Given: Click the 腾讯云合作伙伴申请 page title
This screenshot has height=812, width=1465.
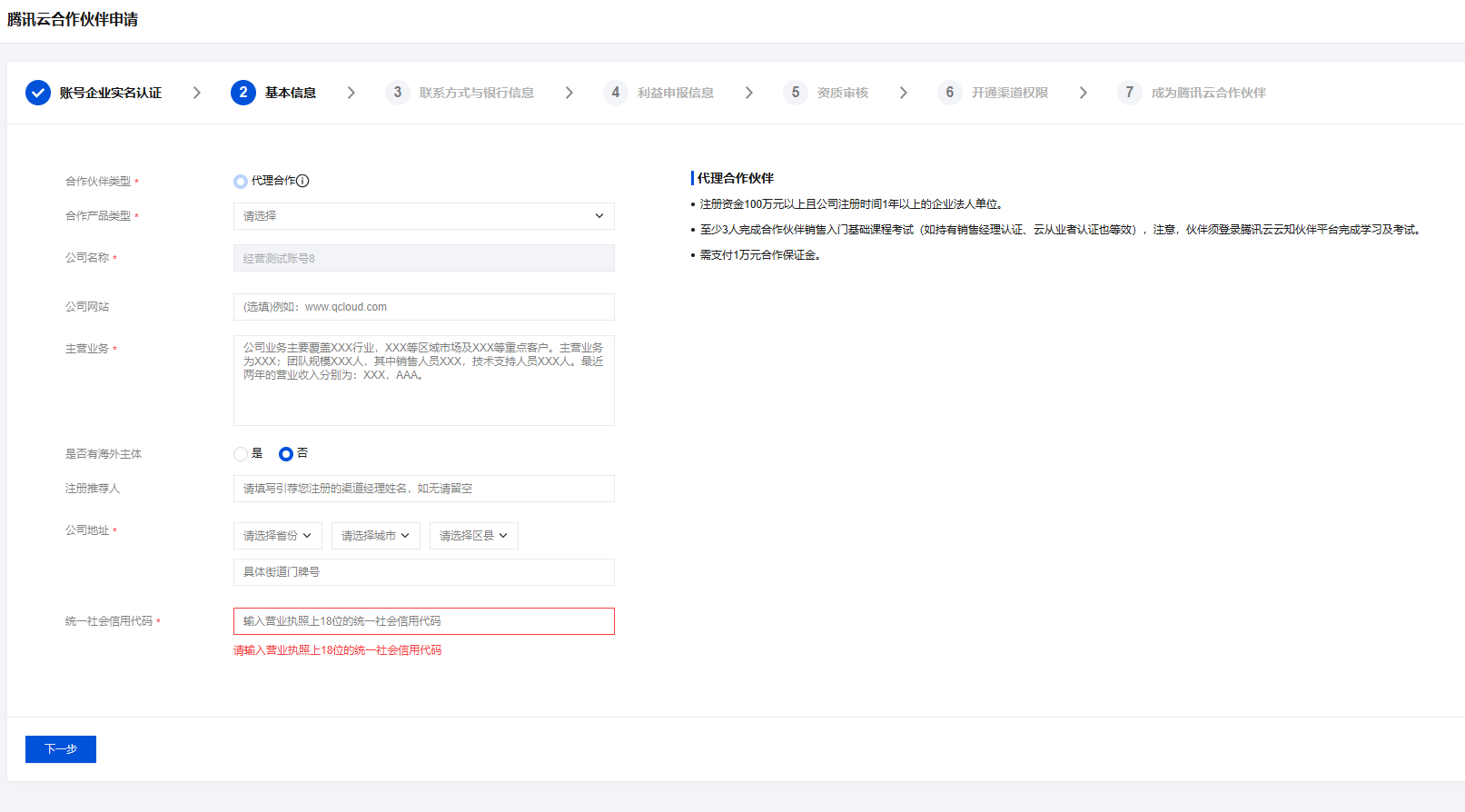Looking at the screenshot, I should click(x=73, y=19).
